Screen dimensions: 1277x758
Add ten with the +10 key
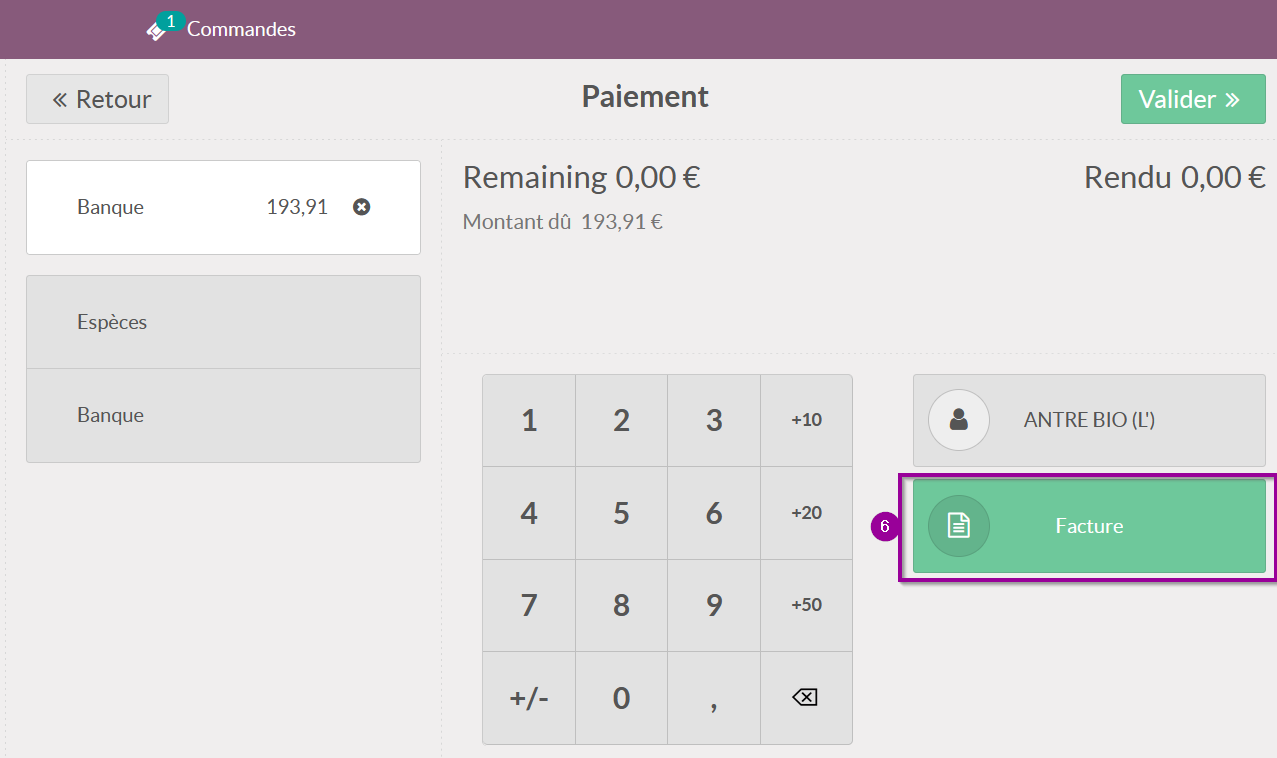point(806,420)
